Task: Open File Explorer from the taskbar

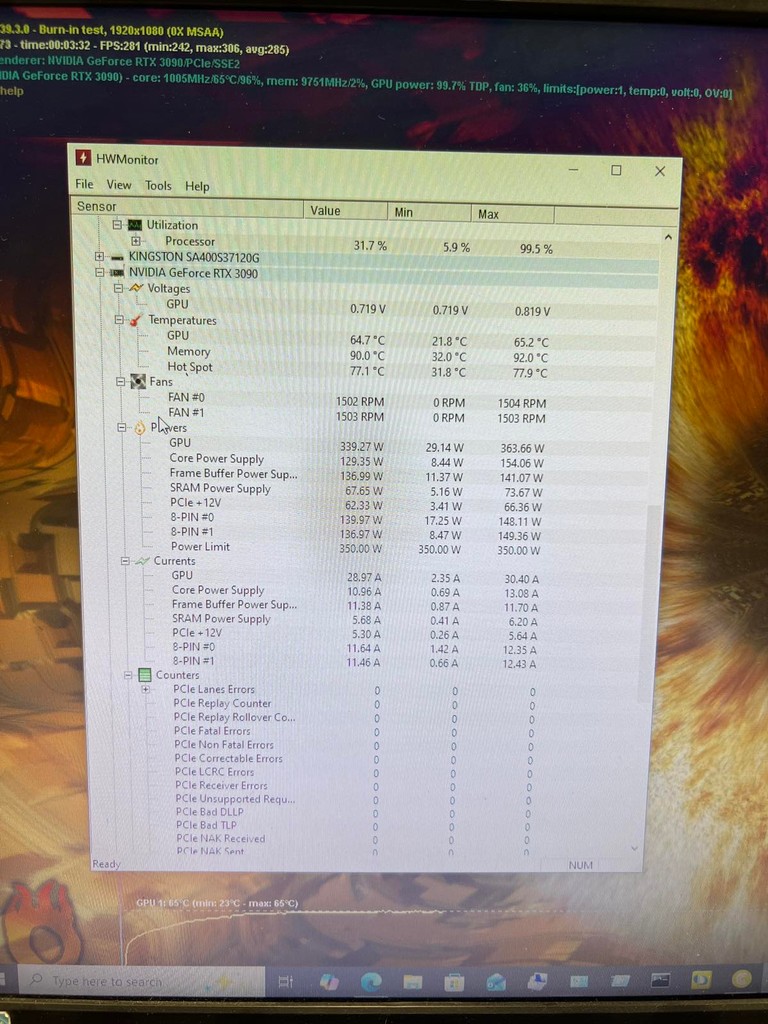Action: pyautogui.click(x=413, y=982)
